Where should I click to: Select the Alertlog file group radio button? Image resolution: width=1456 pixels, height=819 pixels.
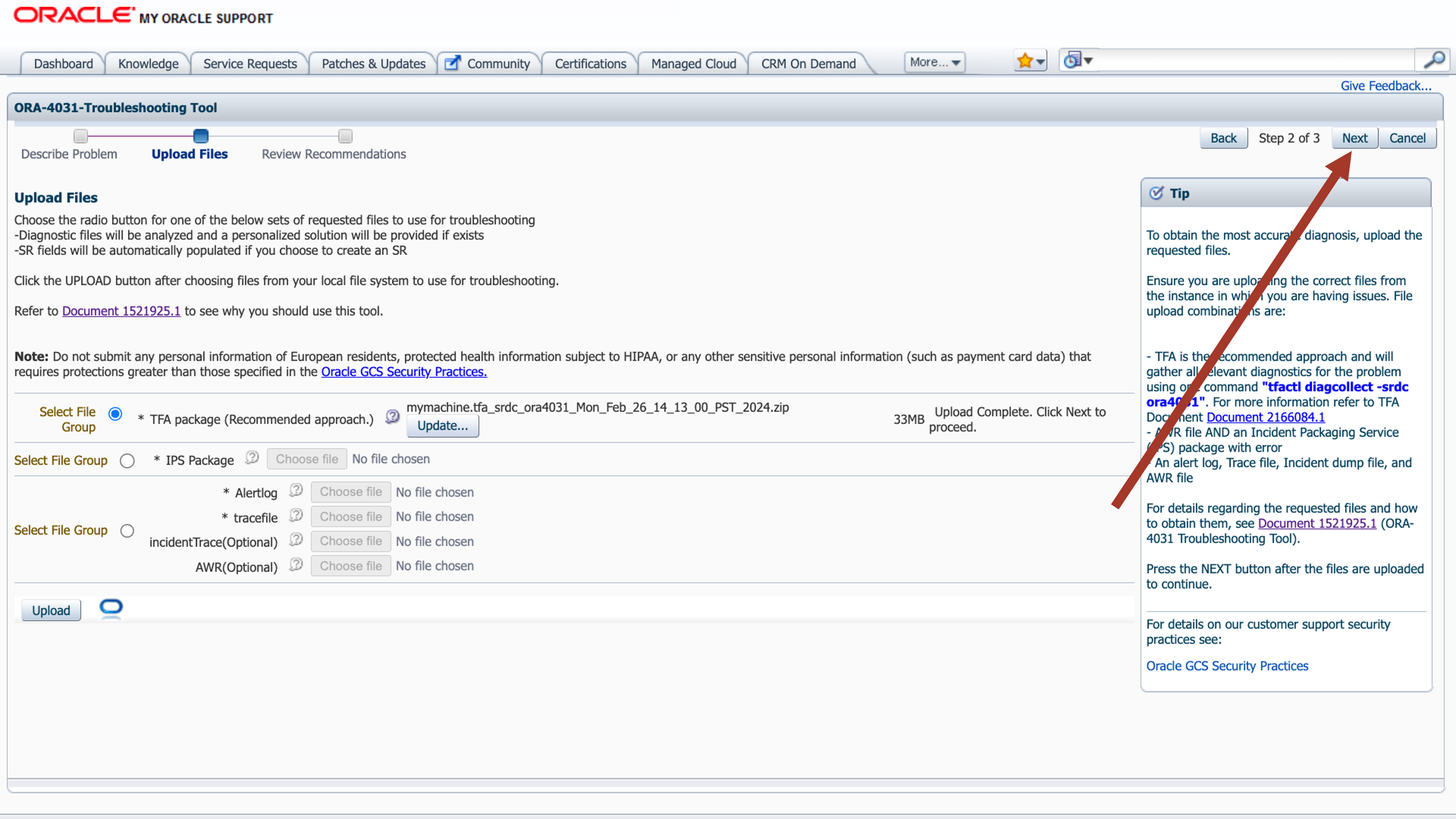127,531
